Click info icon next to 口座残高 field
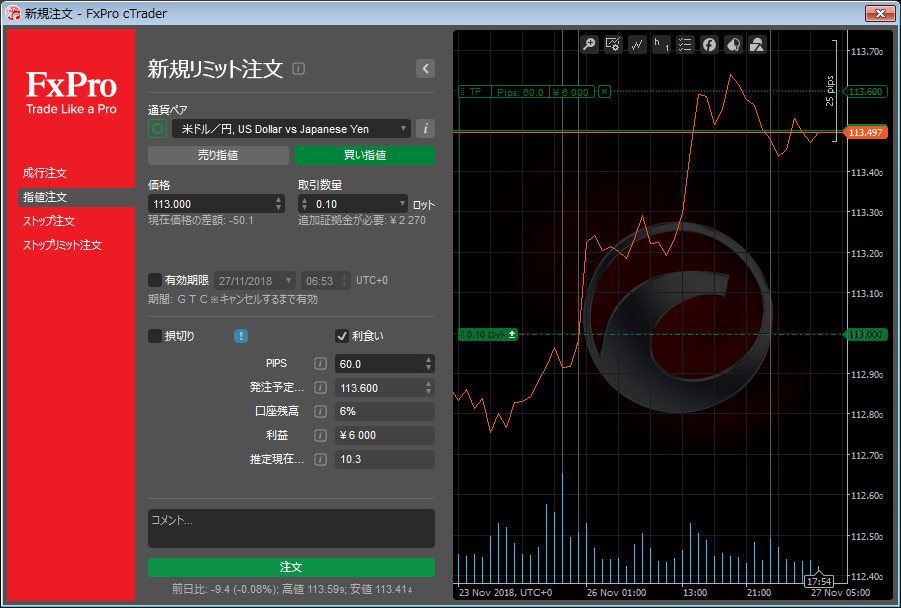 (321, 411)
